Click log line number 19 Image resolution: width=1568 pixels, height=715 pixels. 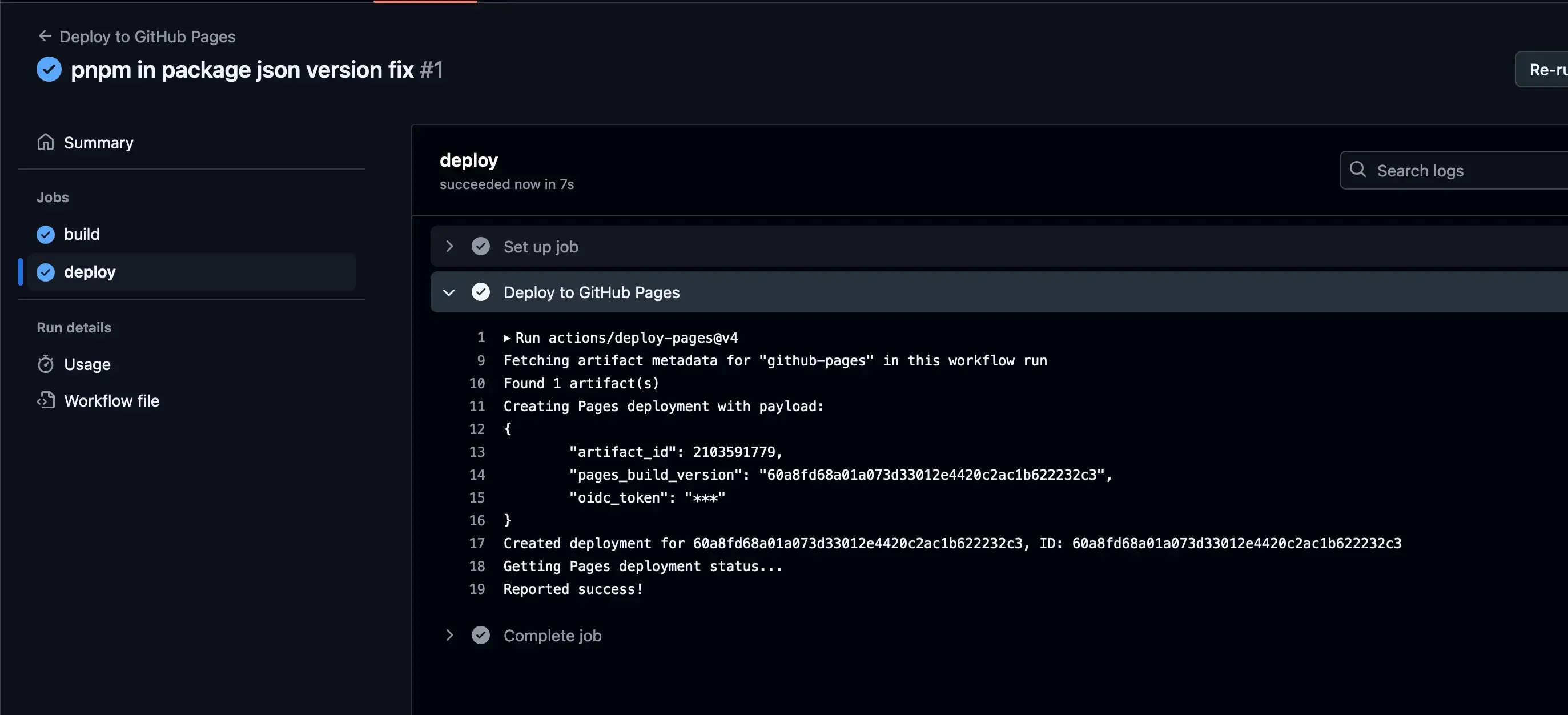pyautogui.click(x=477, y=589)
